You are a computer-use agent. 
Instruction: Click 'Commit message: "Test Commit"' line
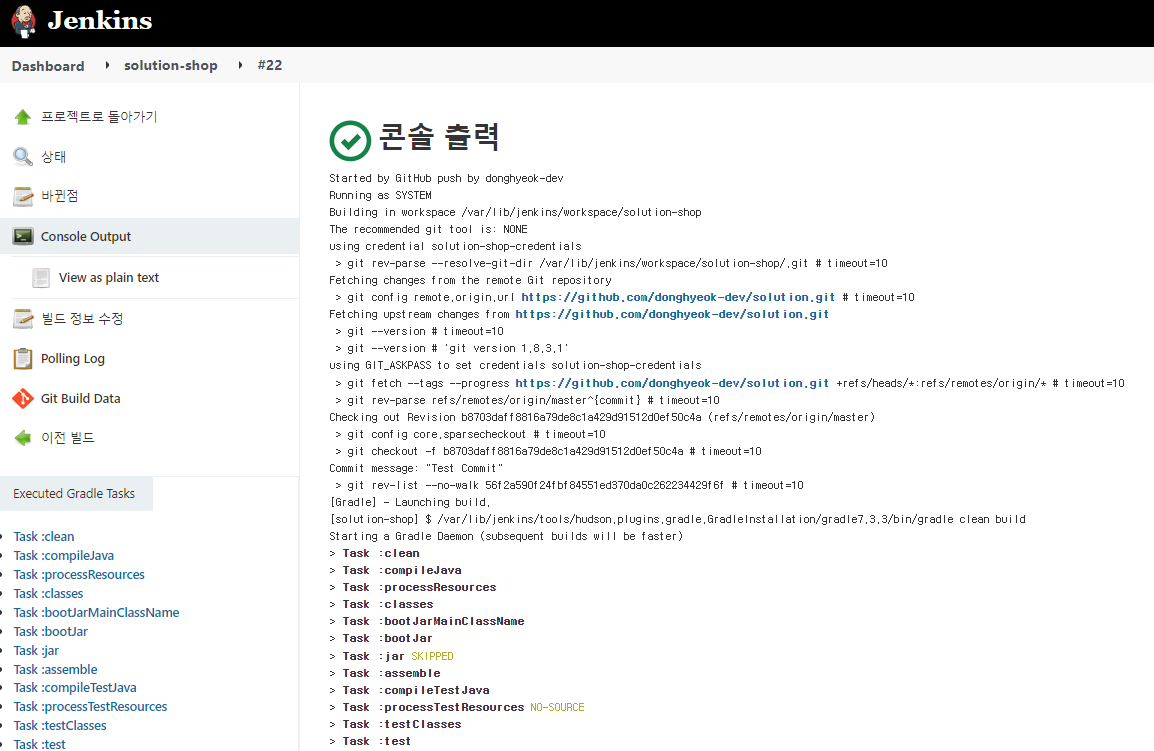[416, 468]
